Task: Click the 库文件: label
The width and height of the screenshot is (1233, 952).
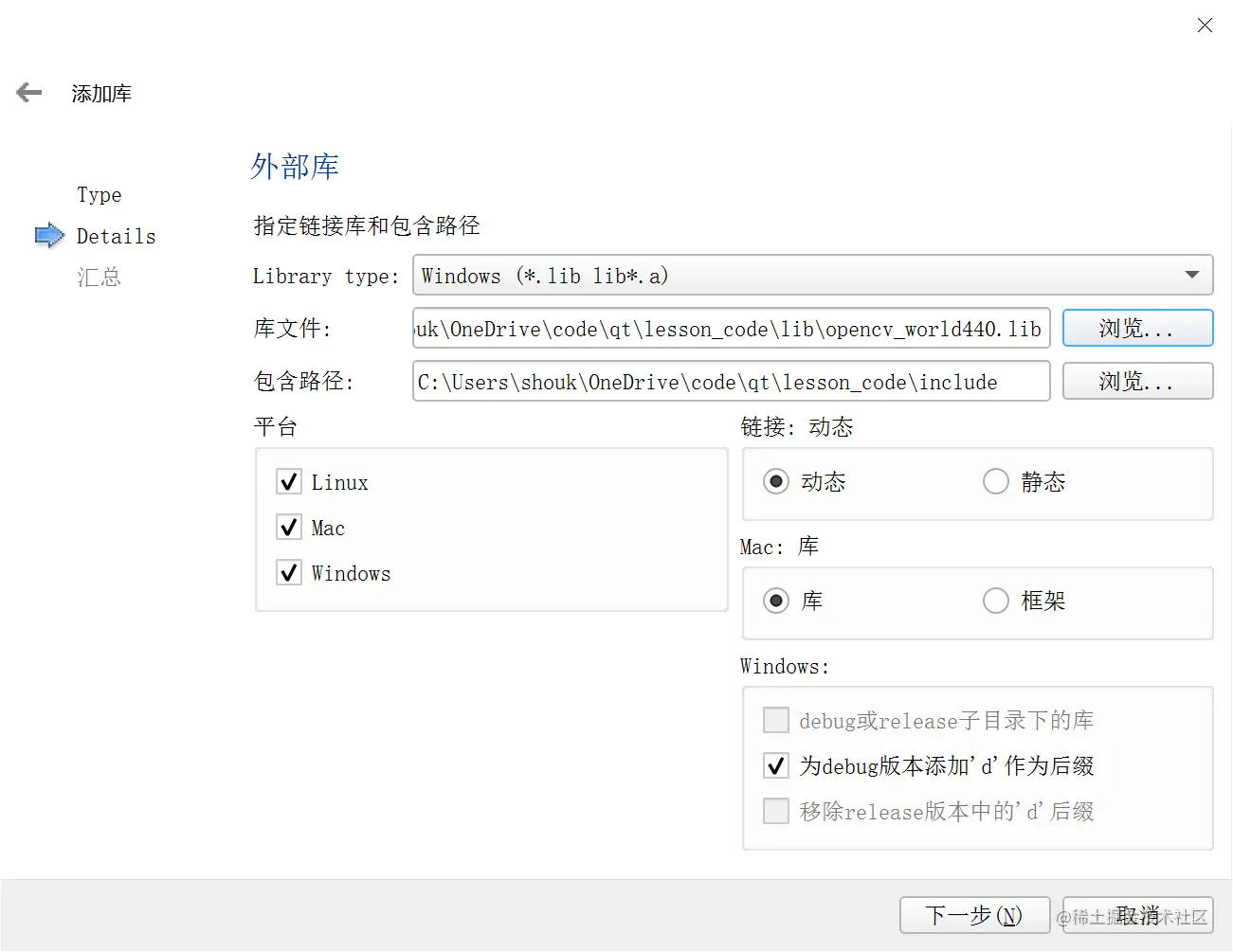Action: [x=292, y=329]
